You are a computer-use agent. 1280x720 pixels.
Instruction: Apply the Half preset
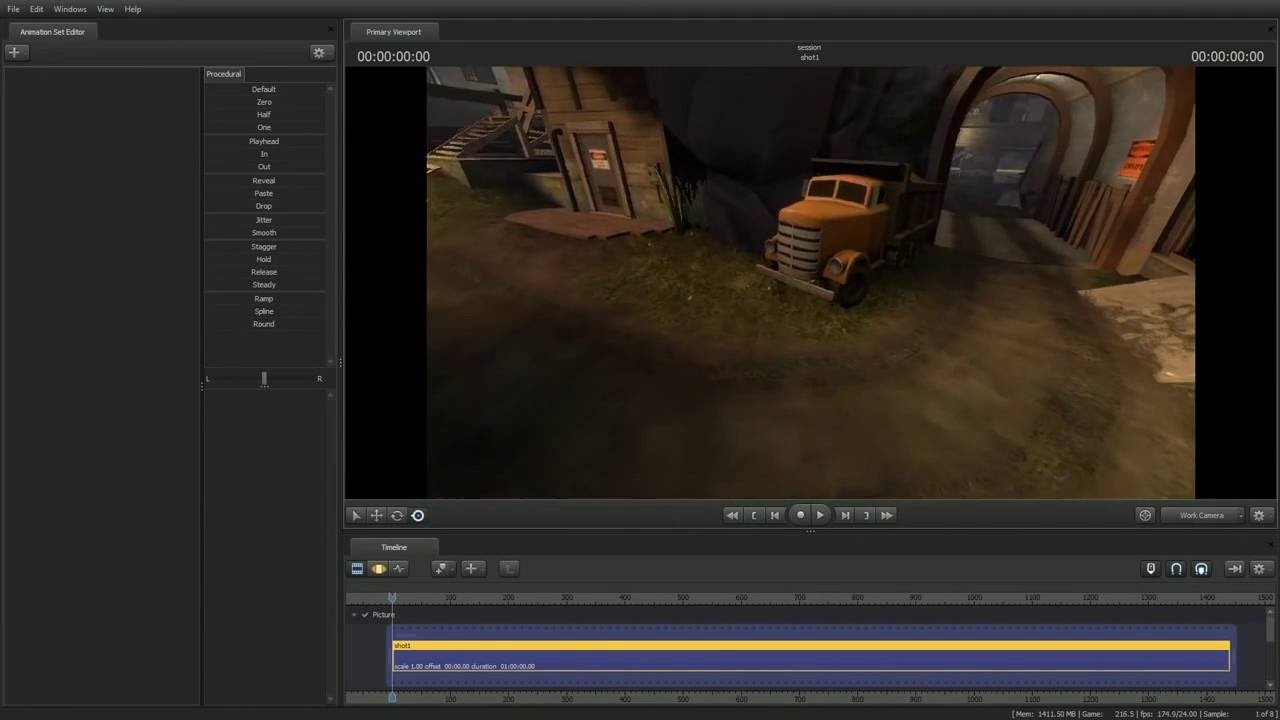[264, 115]
